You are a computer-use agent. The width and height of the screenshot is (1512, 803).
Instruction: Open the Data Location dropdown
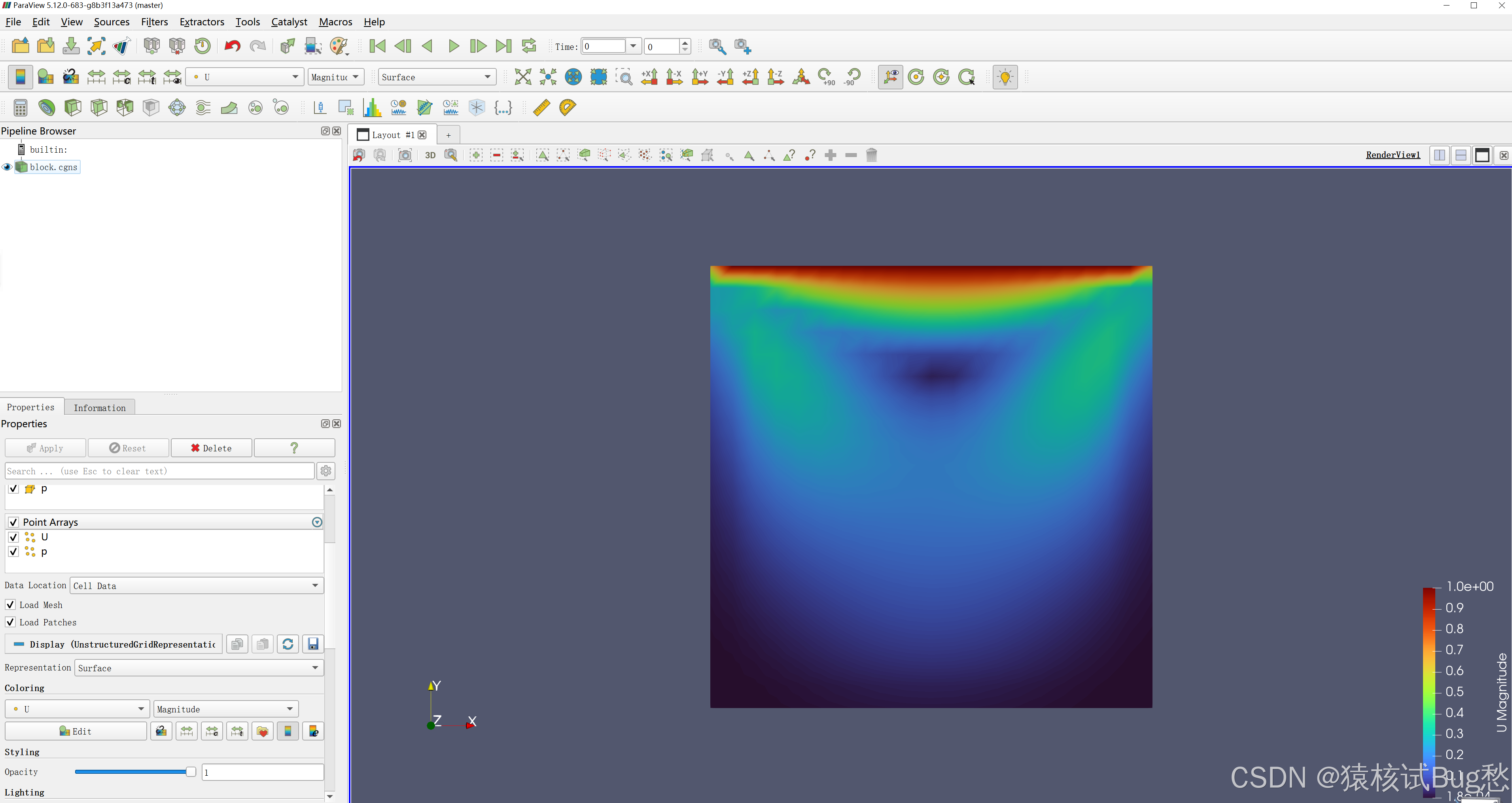click(x=197, y=586)
